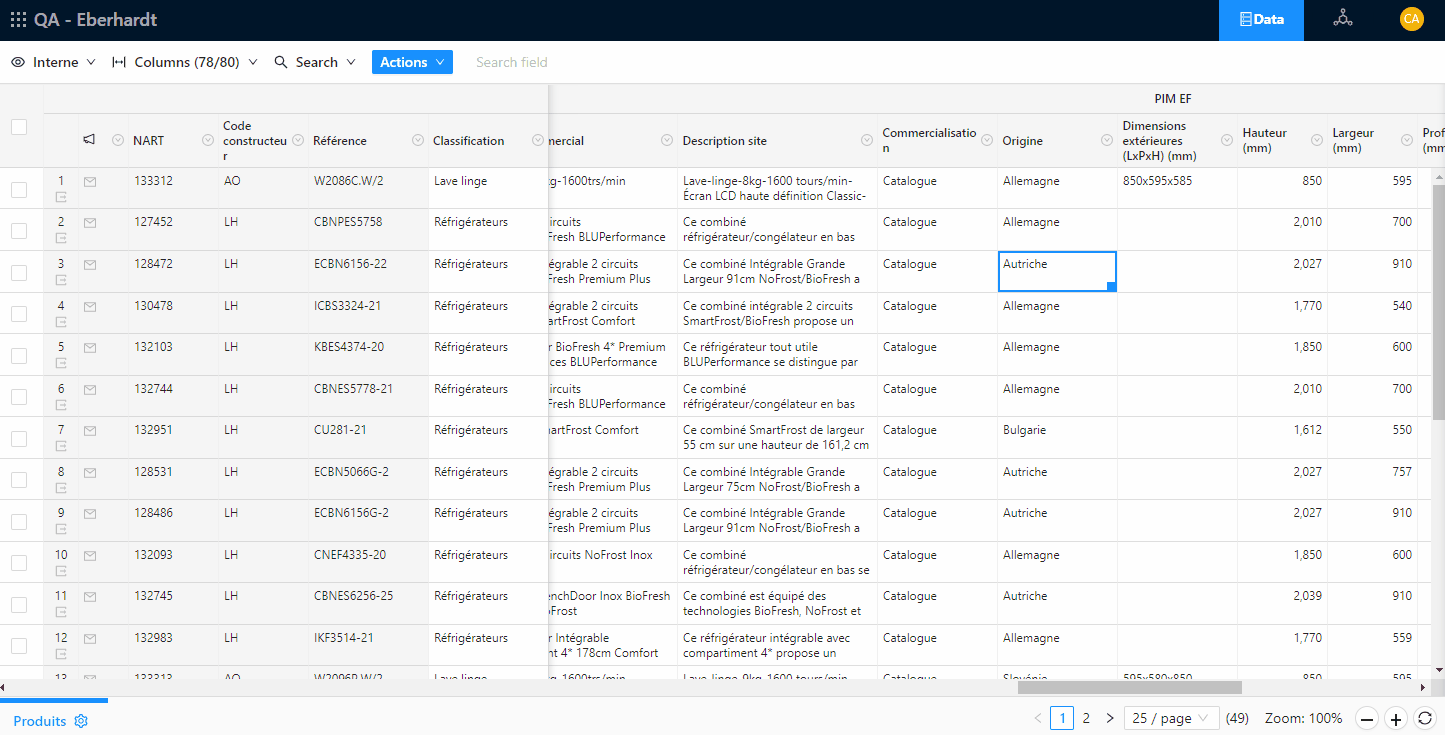Reset zoom with the refresh icon

(x=1425, y=718)
